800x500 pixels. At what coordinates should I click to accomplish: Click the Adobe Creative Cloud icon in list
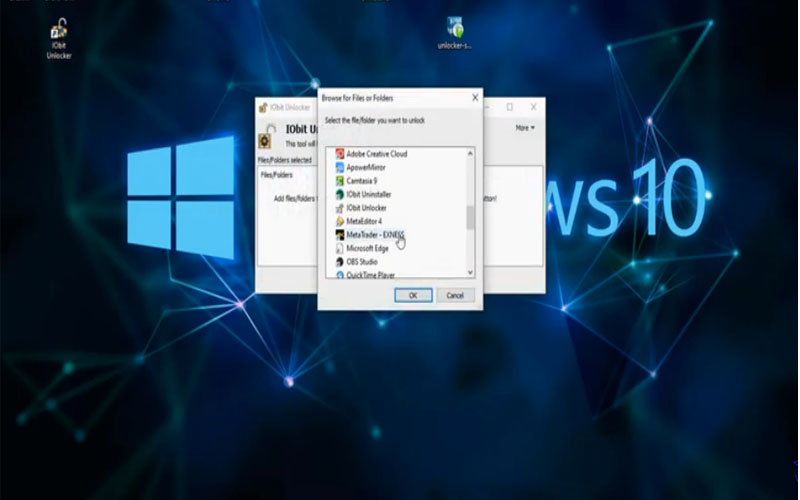[x=340, y=154]
